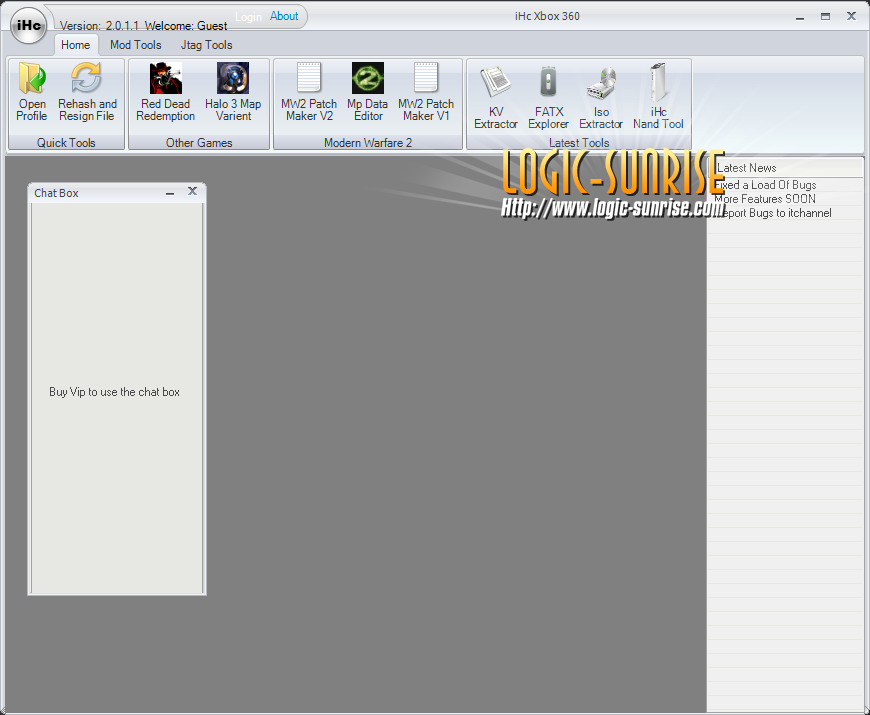Open the iHc application orb menu
870x715 pixels.
(x=28, y=26)
